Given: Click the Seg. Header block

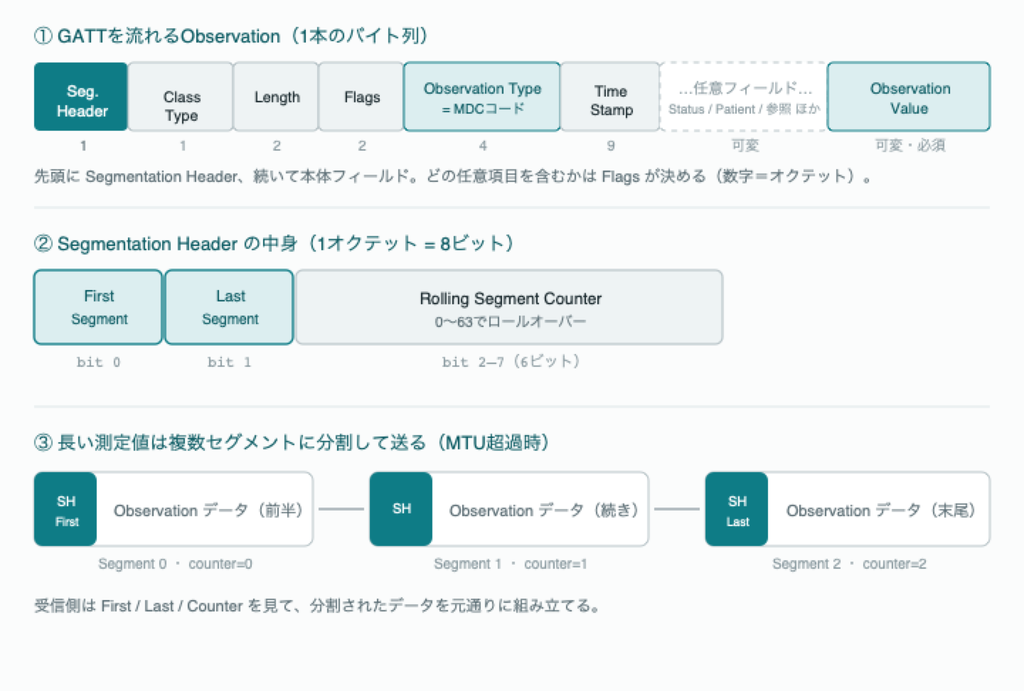Looking at the screenshot, I should 81,97.
